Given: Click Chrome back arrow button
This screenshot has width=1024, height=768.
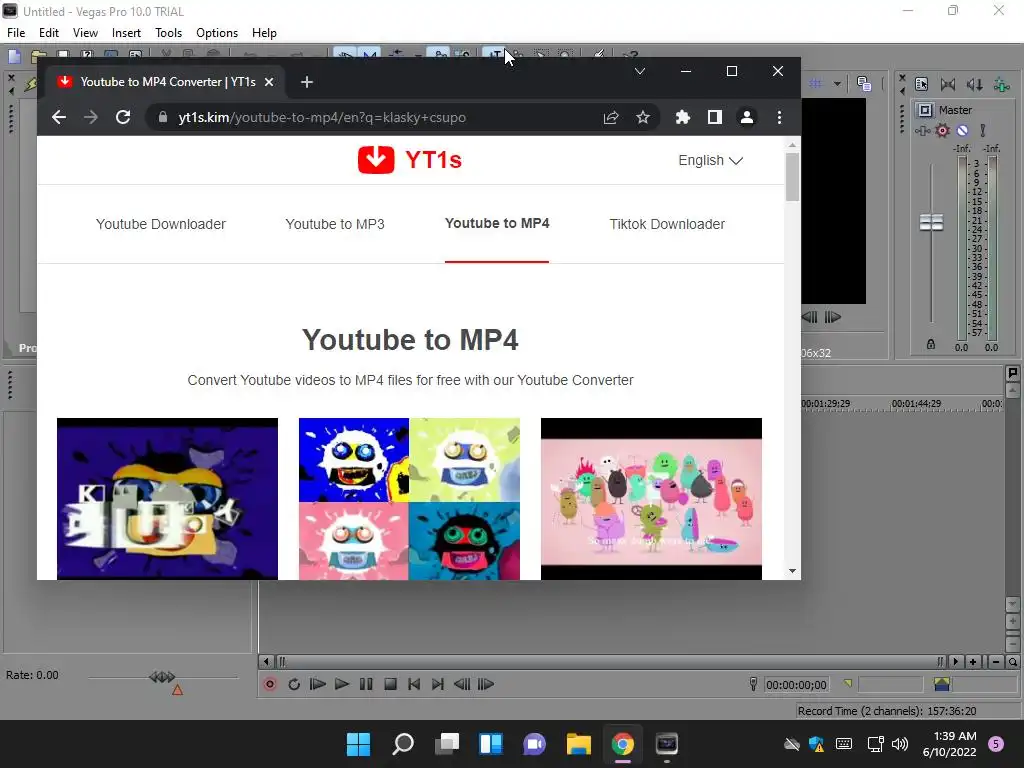Looking at the screenshot, I should pos(59,118).
